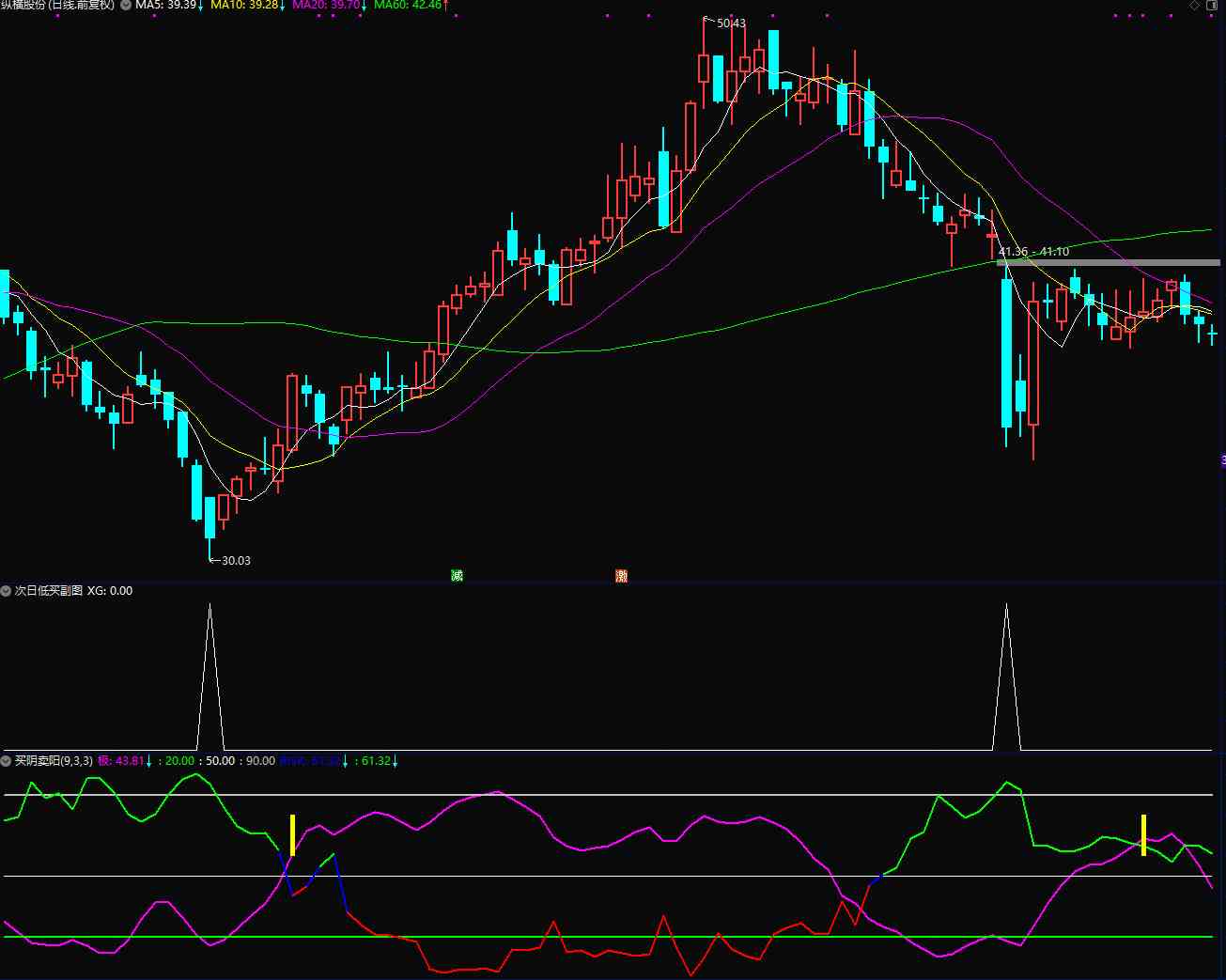
Task: Click the gray 41.36 - 41.10 gap bar
Action: click(x=1109, y=263)
